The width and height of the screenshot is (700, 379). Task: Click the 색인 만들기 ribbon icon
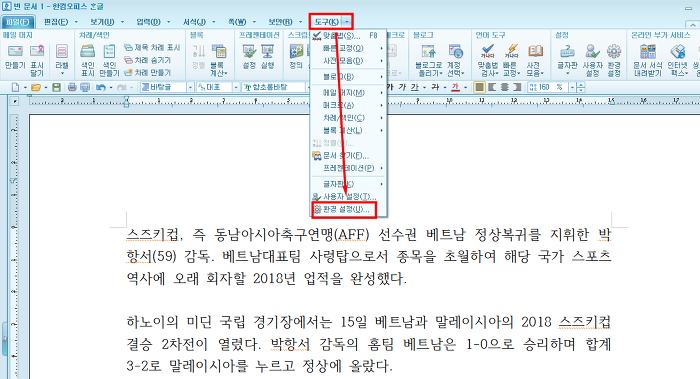(x=109, y=60)
